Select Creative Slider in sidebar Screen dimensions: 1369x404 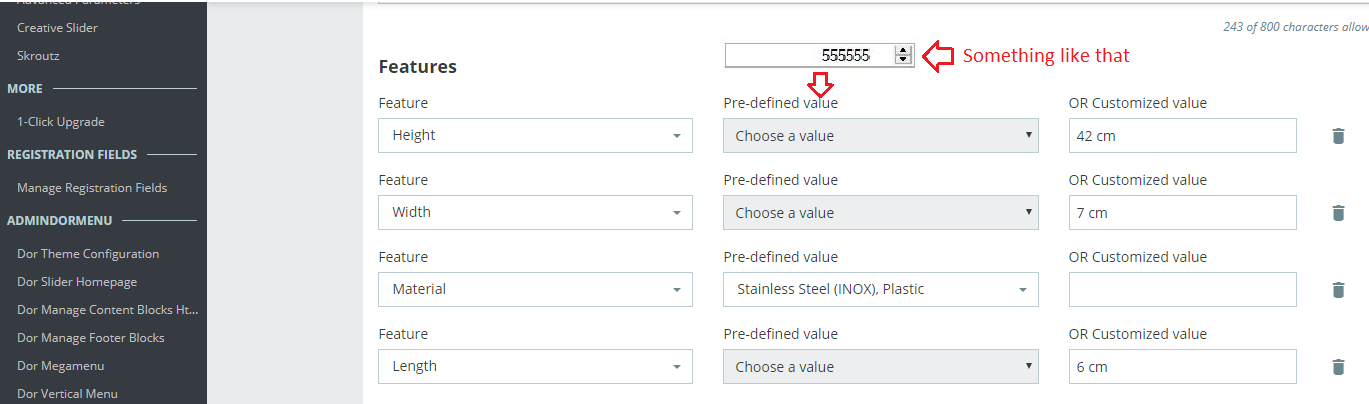57,28
